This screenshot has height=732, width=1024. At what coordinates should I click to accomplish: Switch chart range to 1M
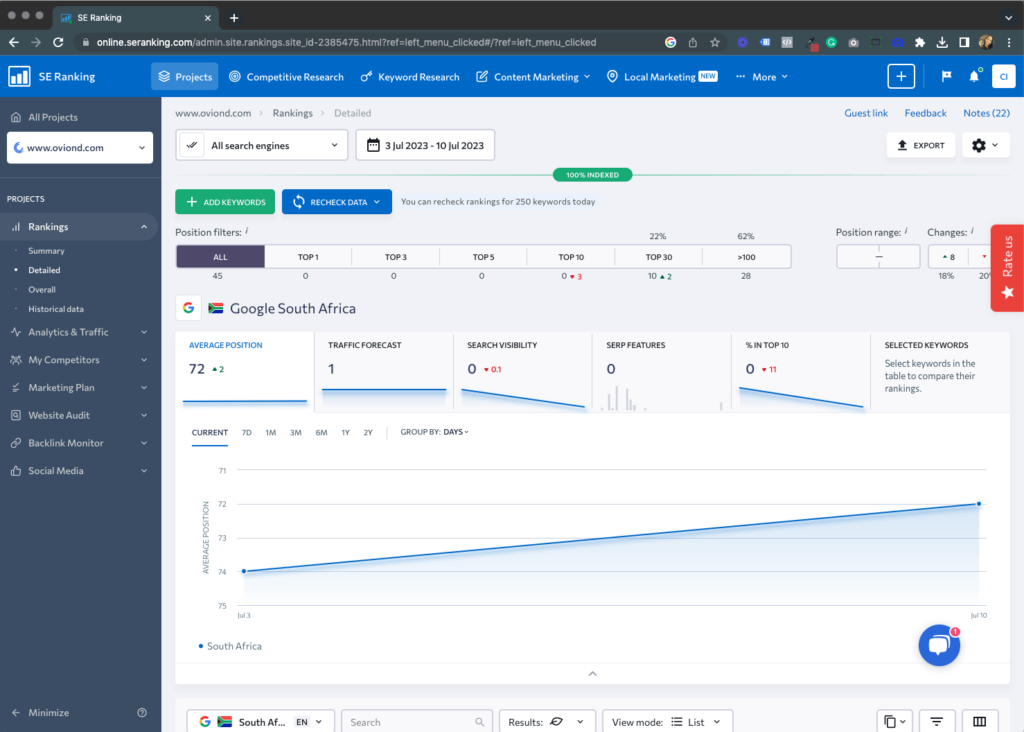click(x=270, y=433)
